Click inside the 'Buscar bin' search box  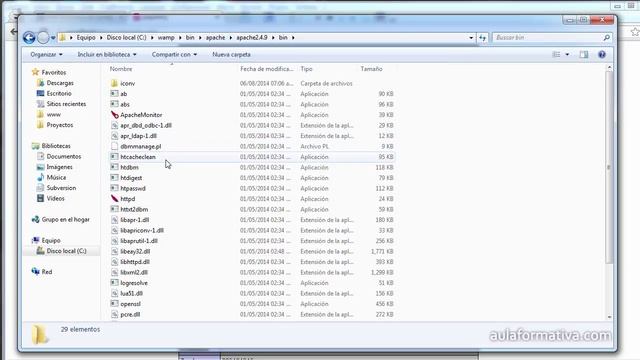547,38
